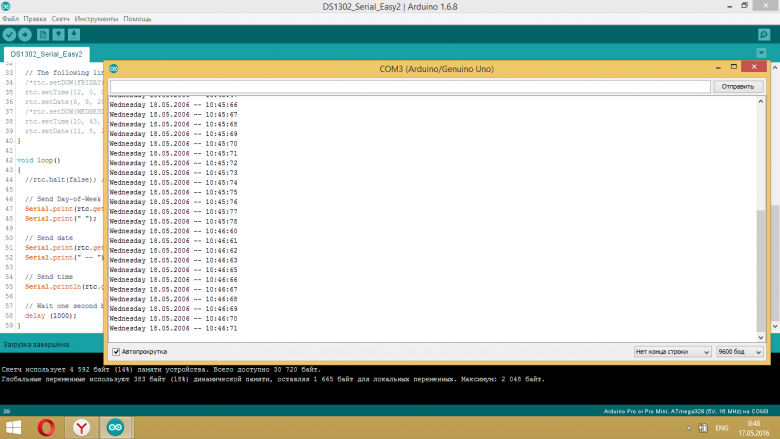
Task: Switch the ENG input language indicator
Action: pos(722,428)
